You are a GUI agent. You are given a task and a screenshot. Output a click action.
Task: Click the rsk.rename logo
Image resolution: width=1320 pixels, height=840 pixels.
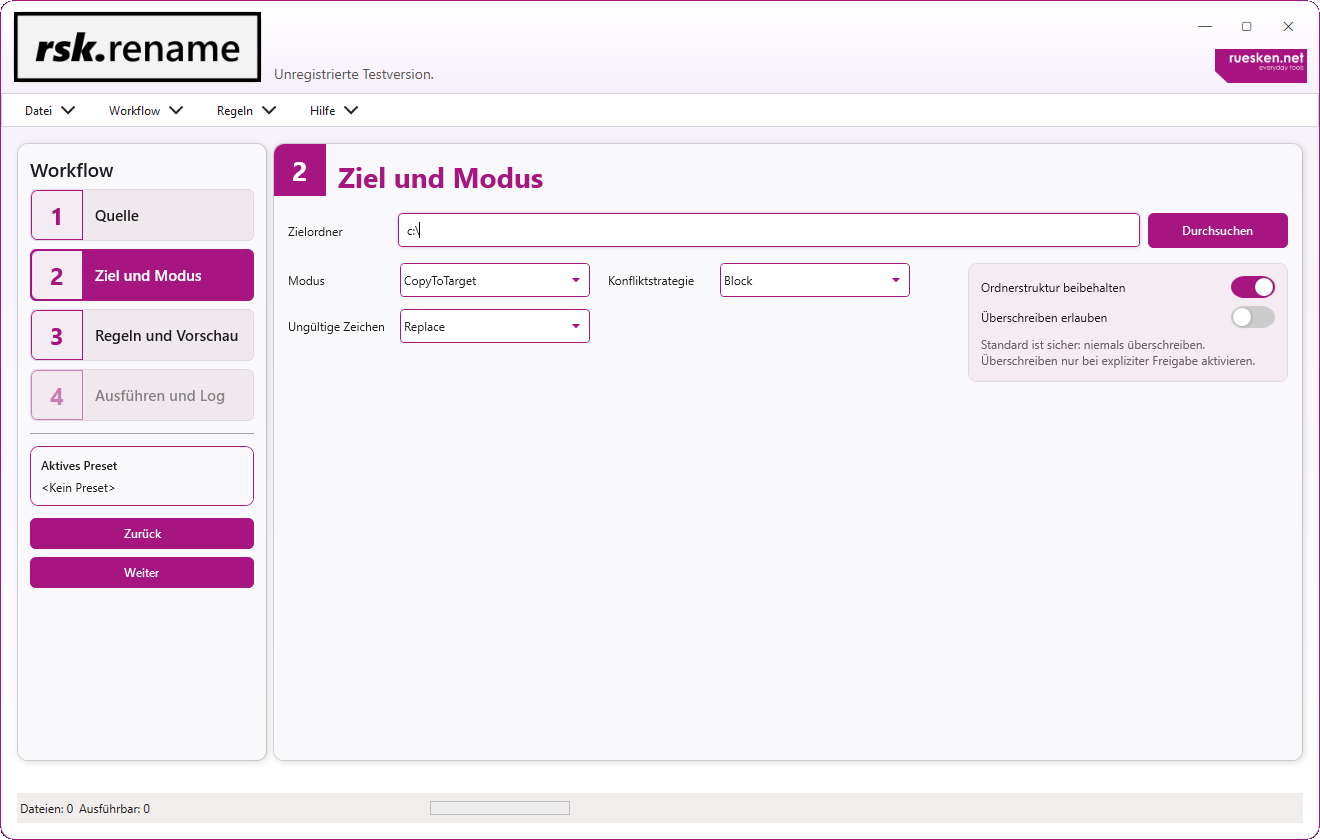137,48
